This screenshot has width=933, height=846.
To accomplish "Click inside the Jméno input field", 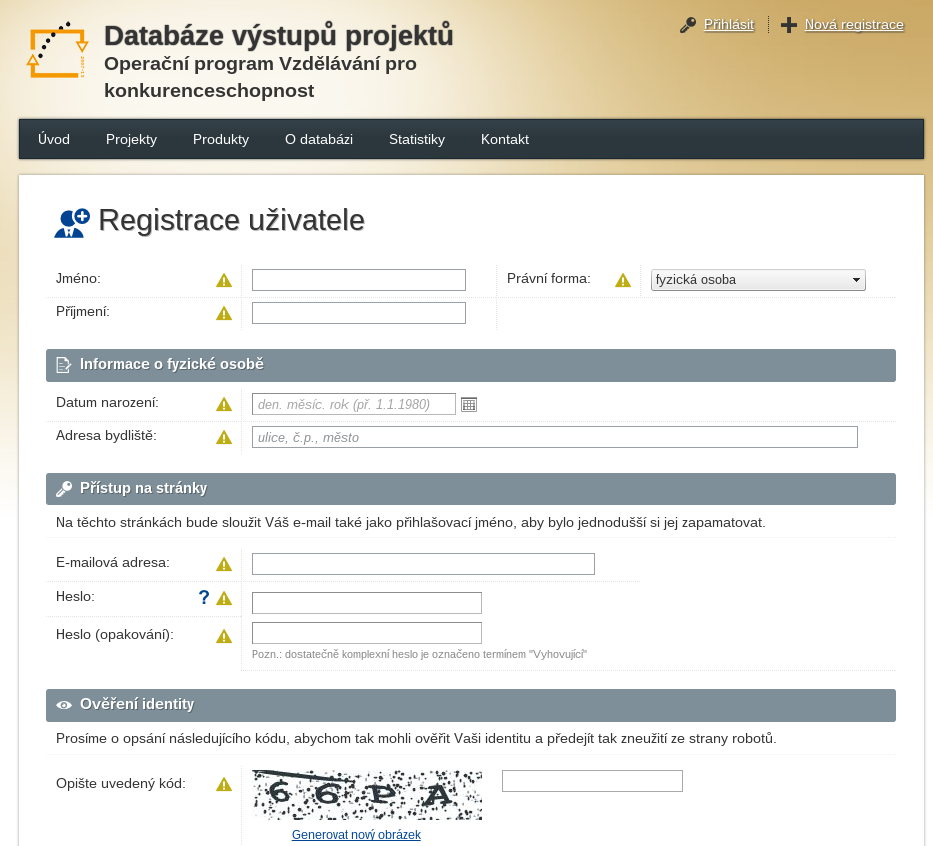I will coord(358,280).
